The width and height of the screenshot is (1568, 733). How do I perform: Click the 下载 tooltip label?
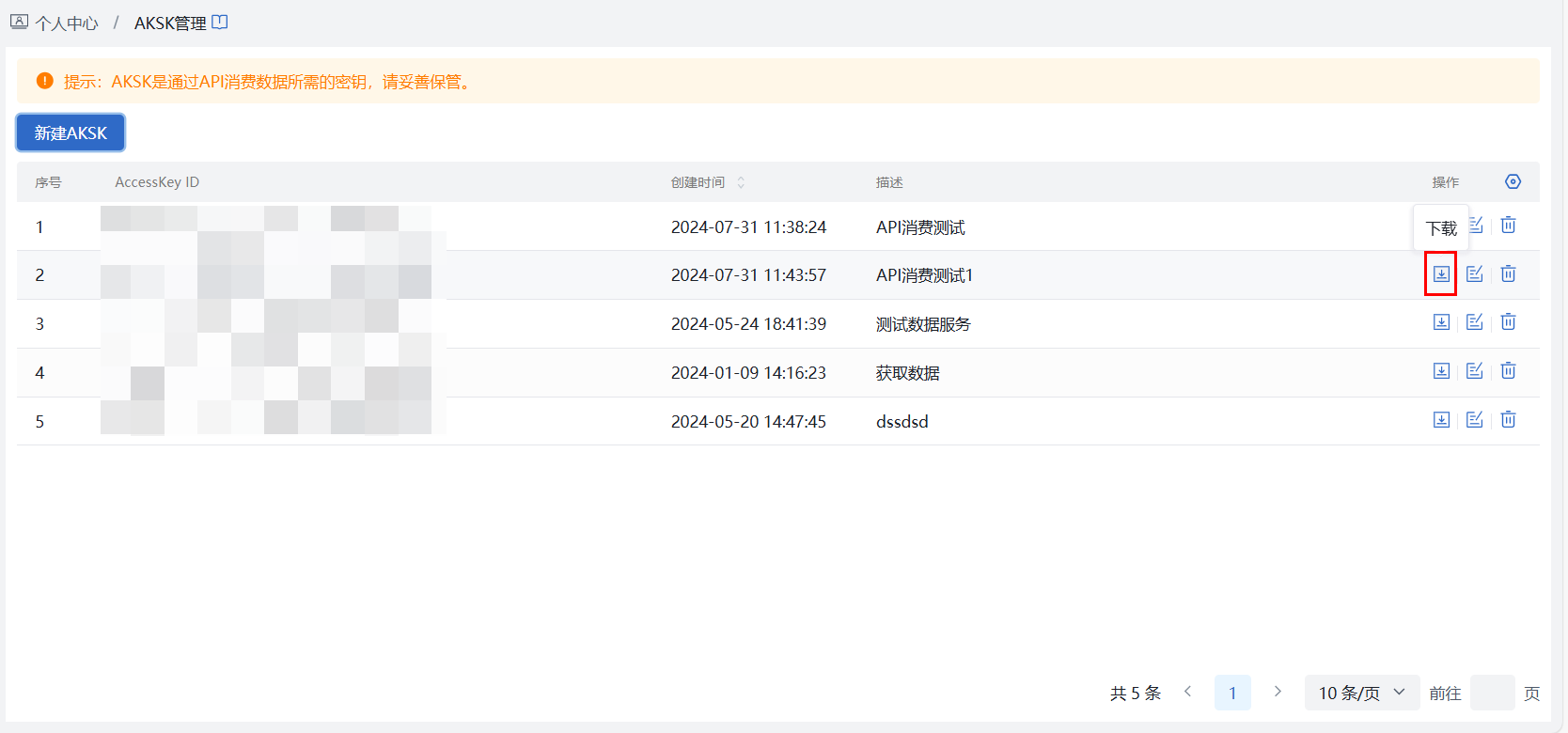(1441, 228)
